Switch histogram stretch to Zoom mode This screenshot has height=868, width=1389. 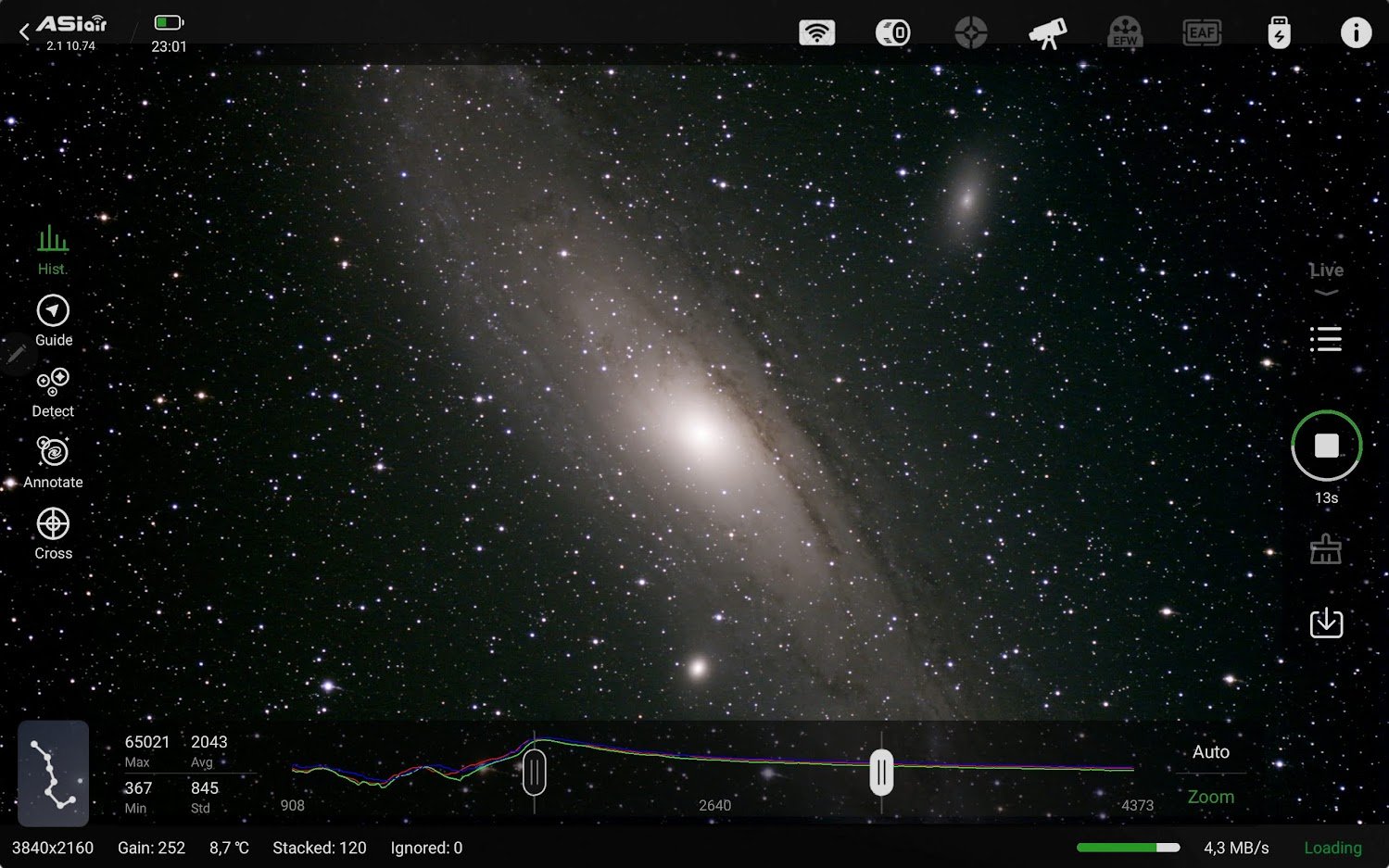(x=1210, y=796)
